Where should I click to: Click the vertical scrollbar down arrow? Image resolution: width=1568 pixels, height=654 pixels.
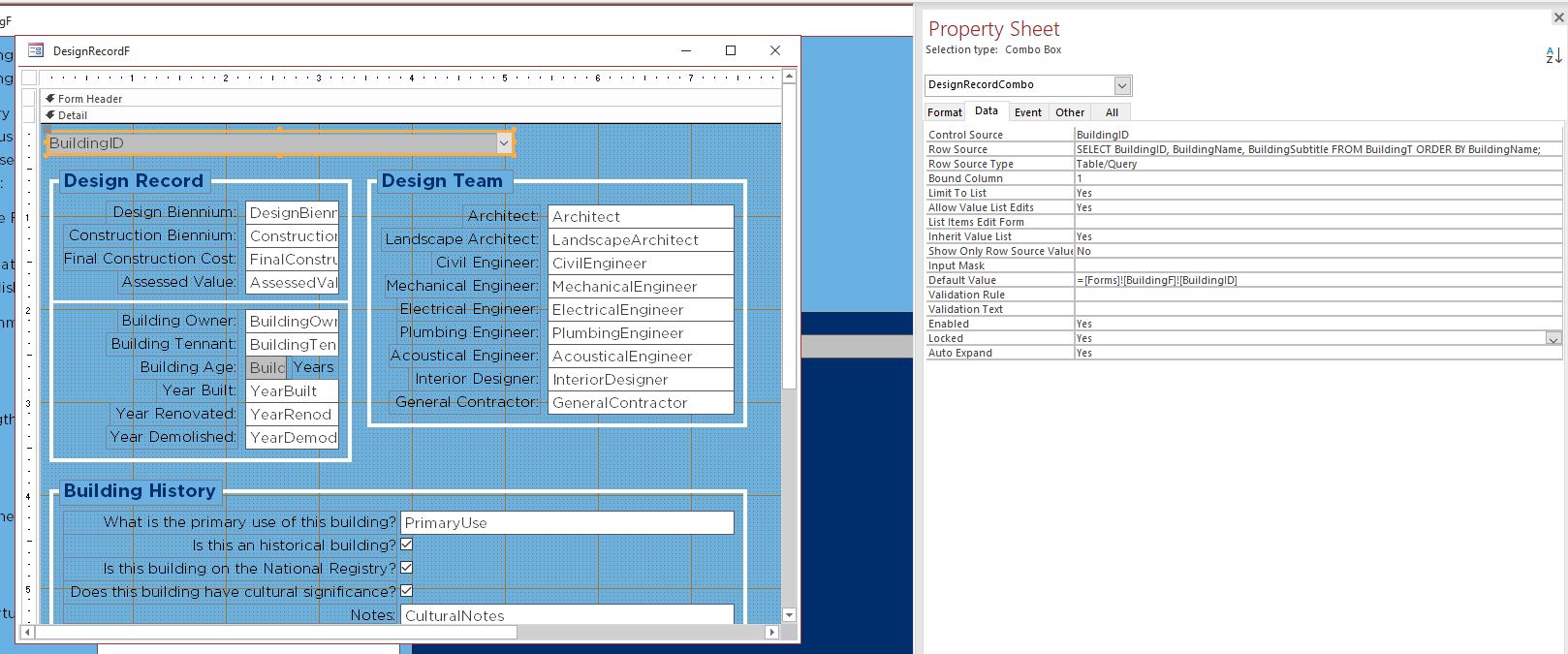tap(789, 614)
